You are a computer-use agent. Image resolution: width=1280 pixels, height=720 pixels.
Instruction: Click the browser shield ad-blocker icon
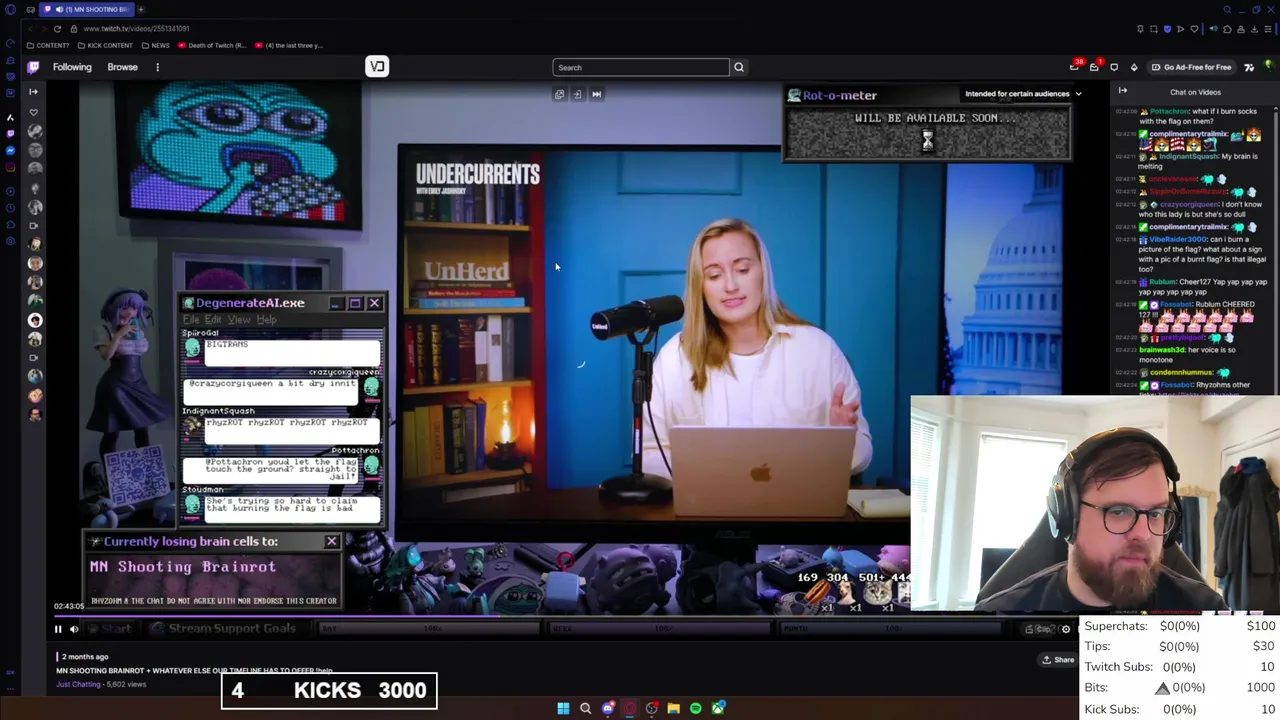1167,29
